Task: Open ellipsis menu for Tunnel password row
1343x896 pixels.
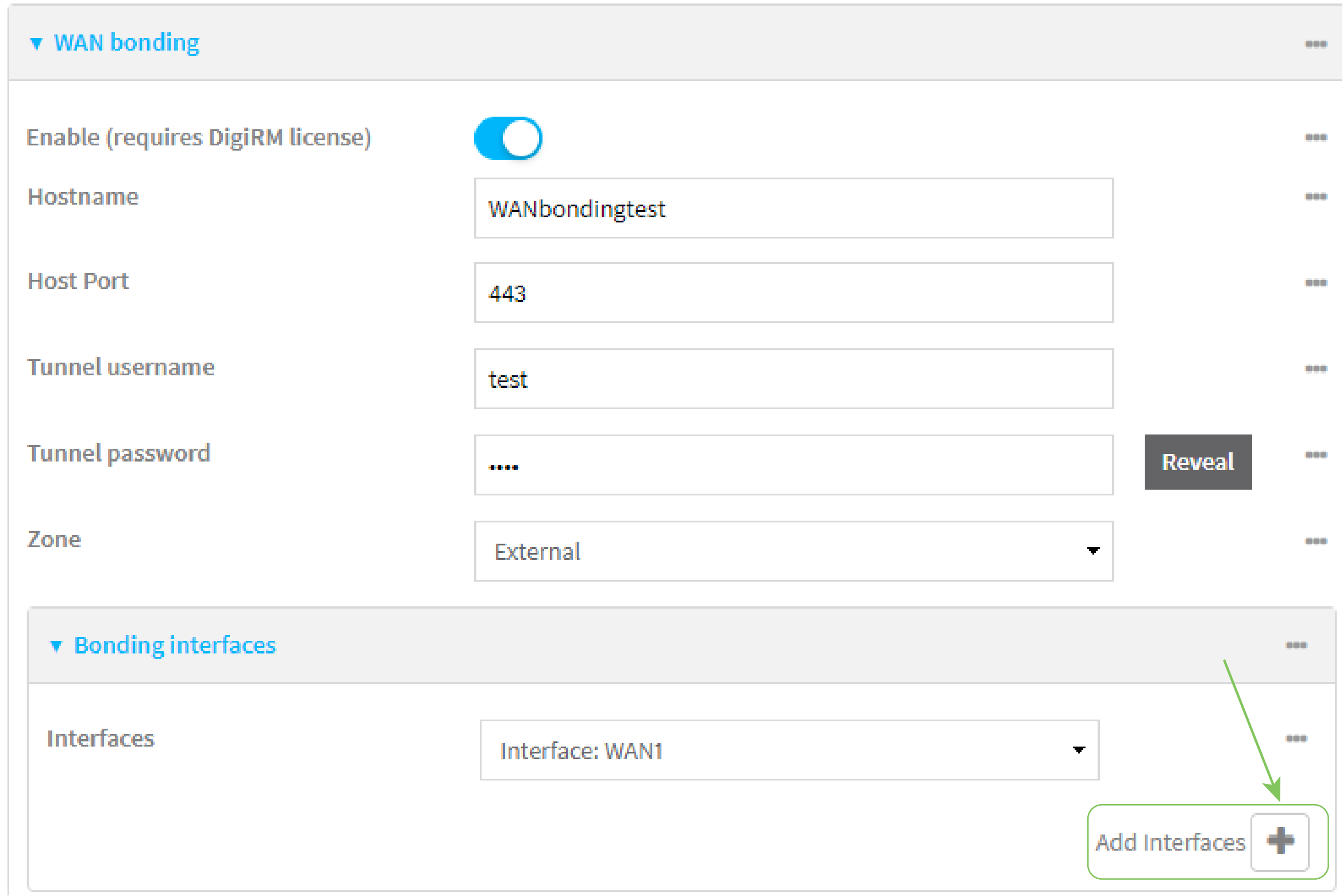Action: [1315, 455]
